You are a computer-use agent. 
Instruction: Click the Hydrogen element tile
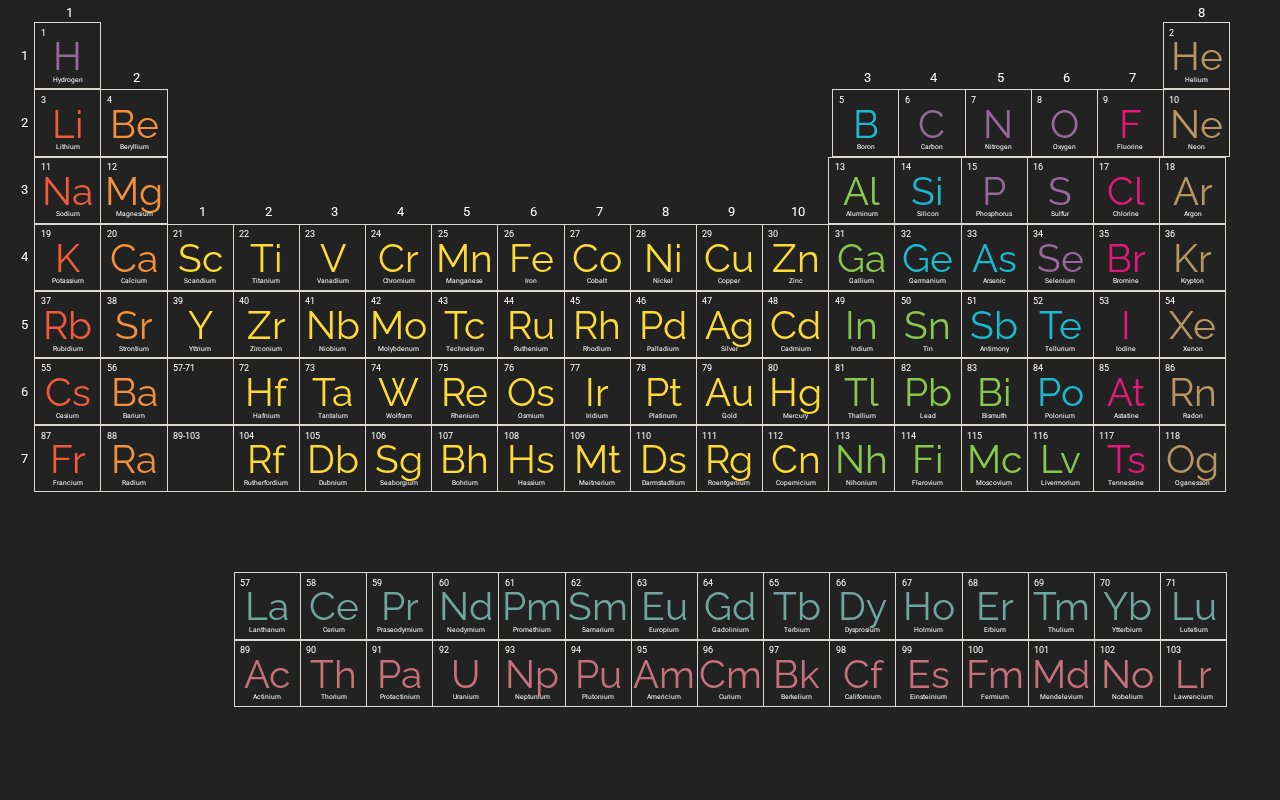click(x=67, y=56)
